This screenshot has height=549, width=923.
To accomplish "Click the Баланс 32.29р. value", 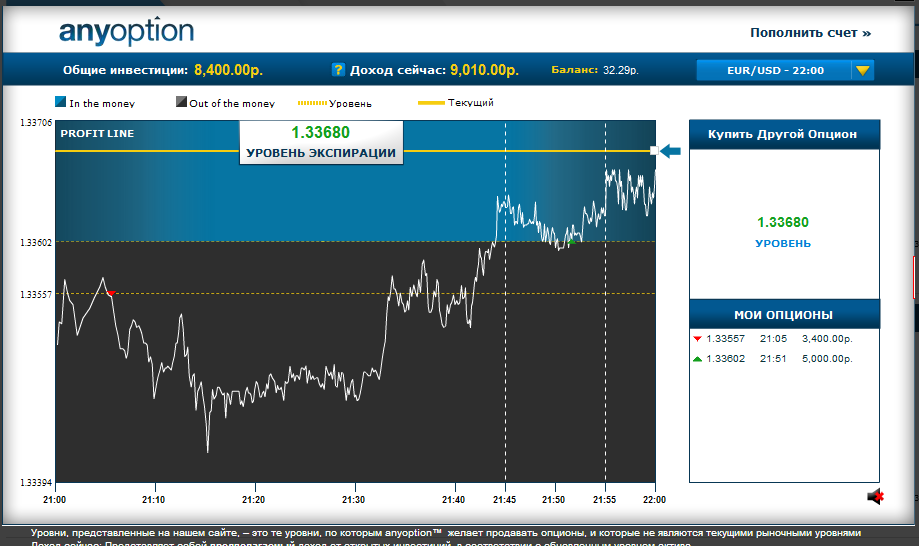I will (x=620, y=70).
